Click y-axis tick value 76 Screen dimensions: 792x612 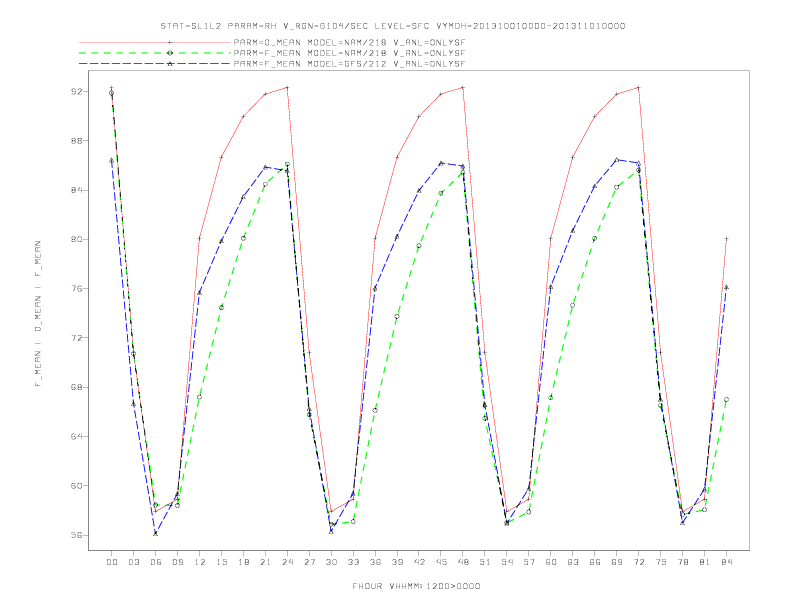click(x=77, y=288)
